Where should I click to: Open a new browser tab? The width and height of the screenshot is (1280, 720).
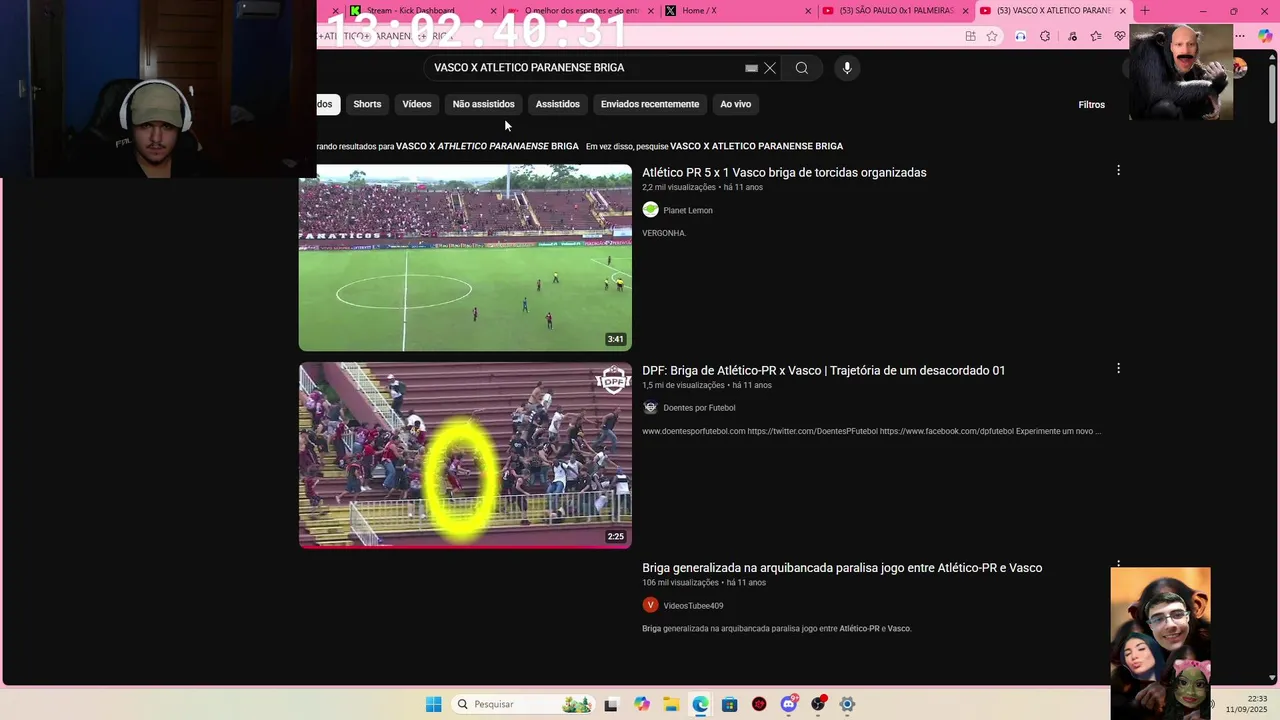coord(1145,11)
